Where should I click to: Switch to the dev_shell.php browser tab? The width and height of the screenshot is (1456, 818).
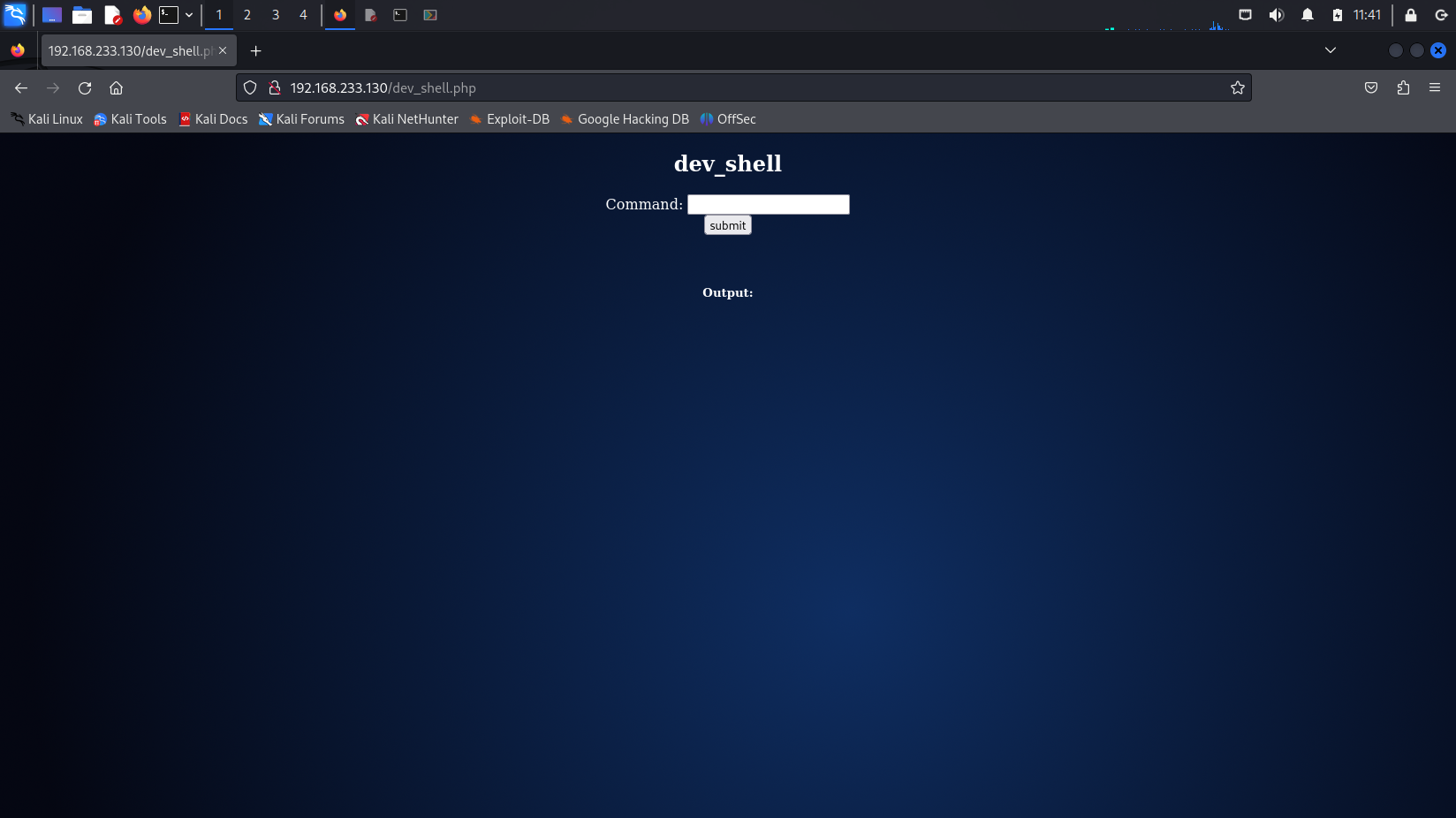[x=133, y=50]
